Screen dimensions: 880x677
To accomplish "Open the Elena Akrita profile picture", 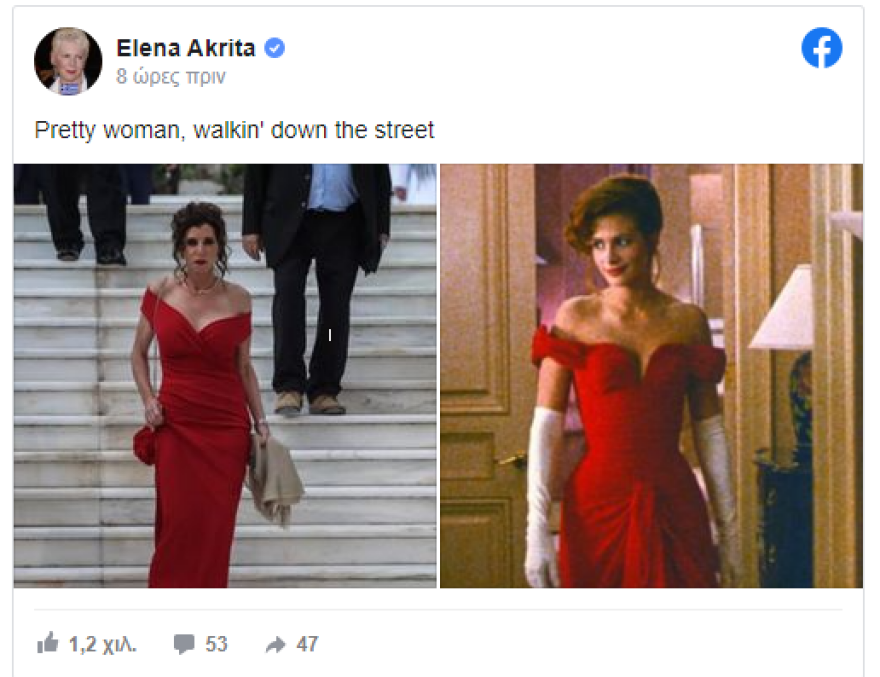I will coord(68,61).
